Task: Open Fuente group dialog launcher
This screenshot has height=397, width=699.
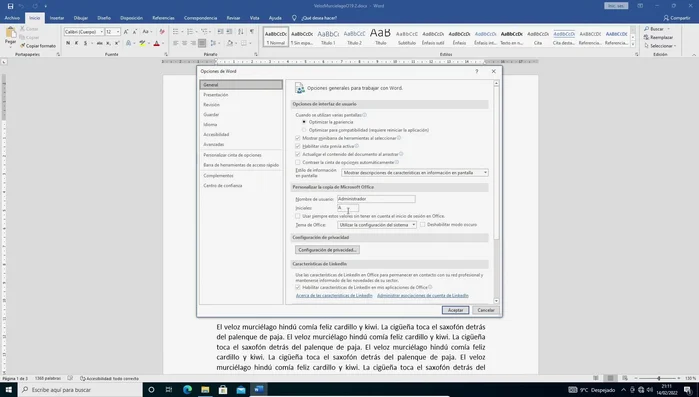Action: point(166,54)
